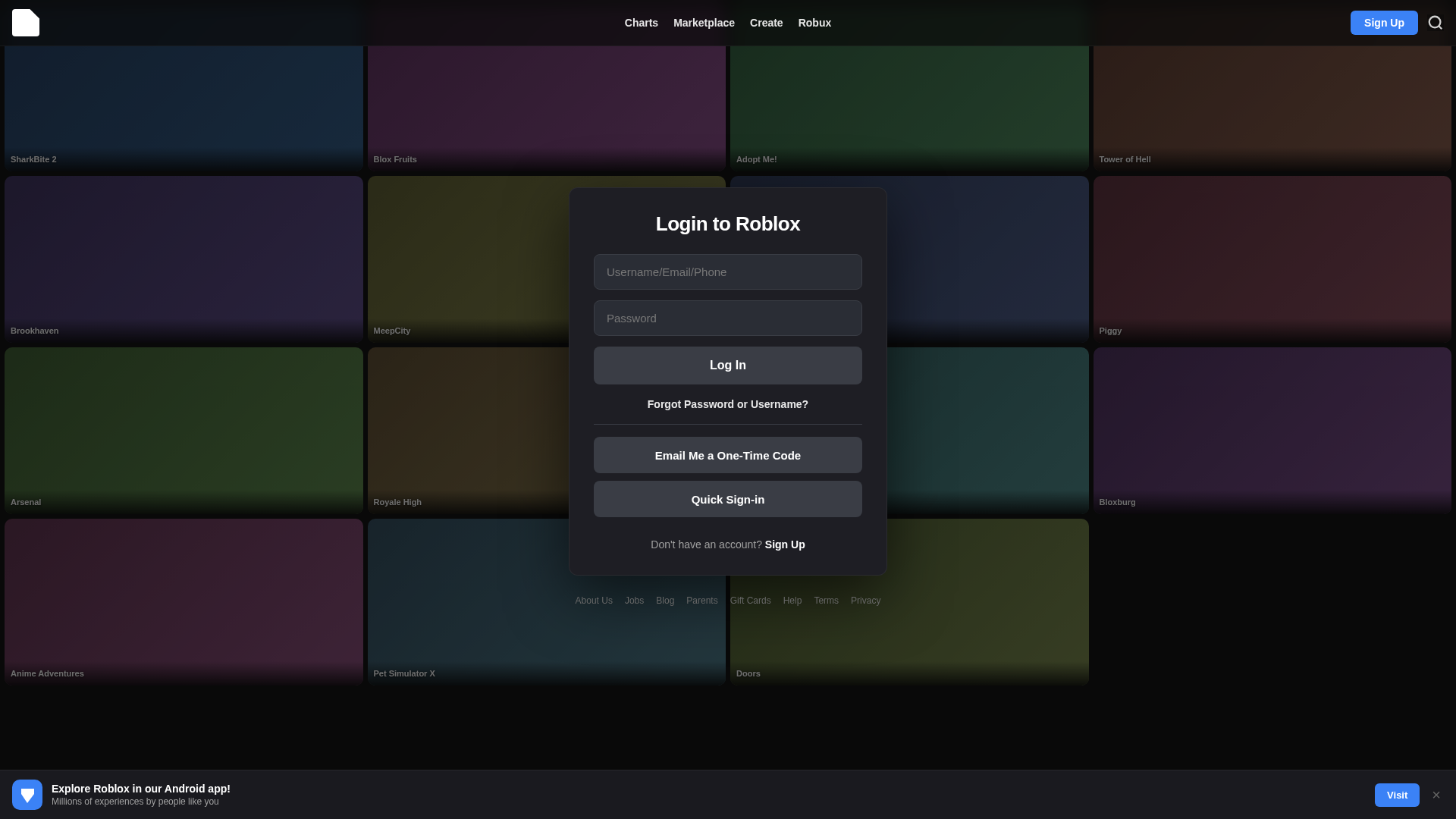Screen dimensions: 1456x819
Task: Click the Android app banner icon
Action: click(27, 795)
